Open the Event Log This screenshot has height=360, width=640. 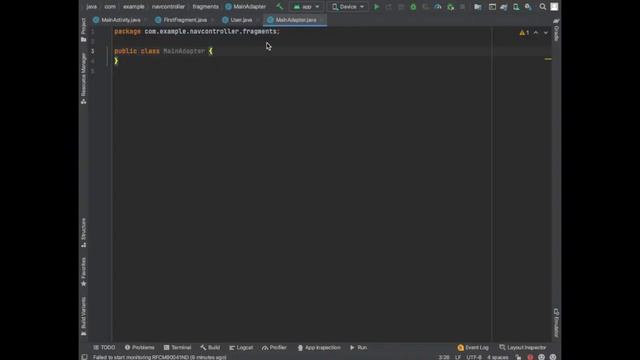click(x=473, y=347)
